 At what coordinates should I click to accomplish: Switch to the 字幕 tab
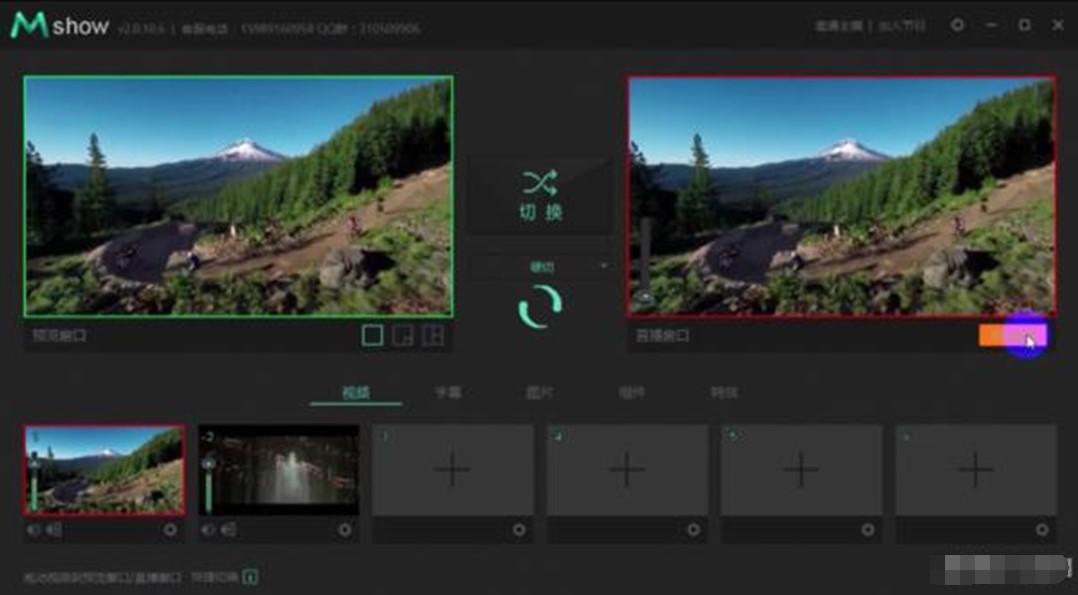click(x=448, y=393)
